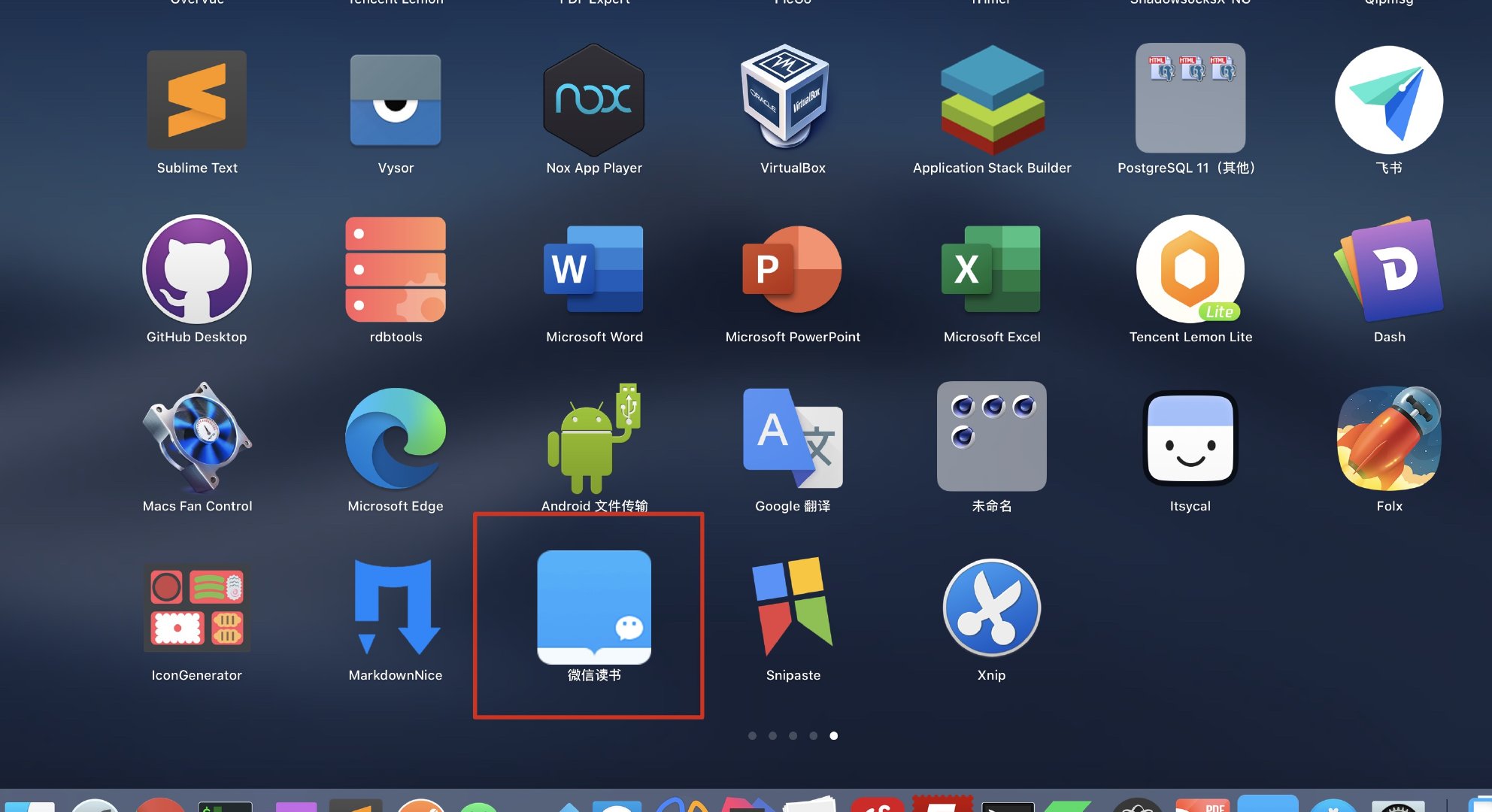Launch VirtualBox application
Image resolution: width=1492 pixels, height=812 pixels.
[793, 99]
